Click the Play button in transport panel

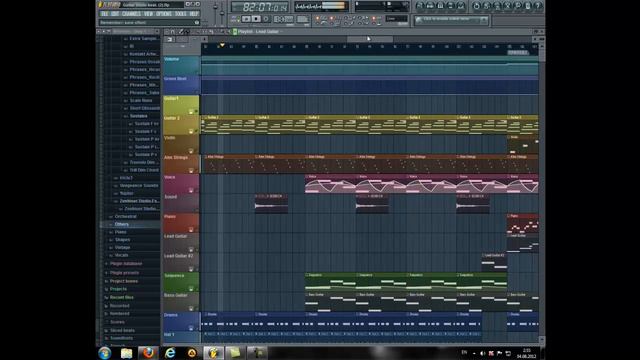click(246, 19)
